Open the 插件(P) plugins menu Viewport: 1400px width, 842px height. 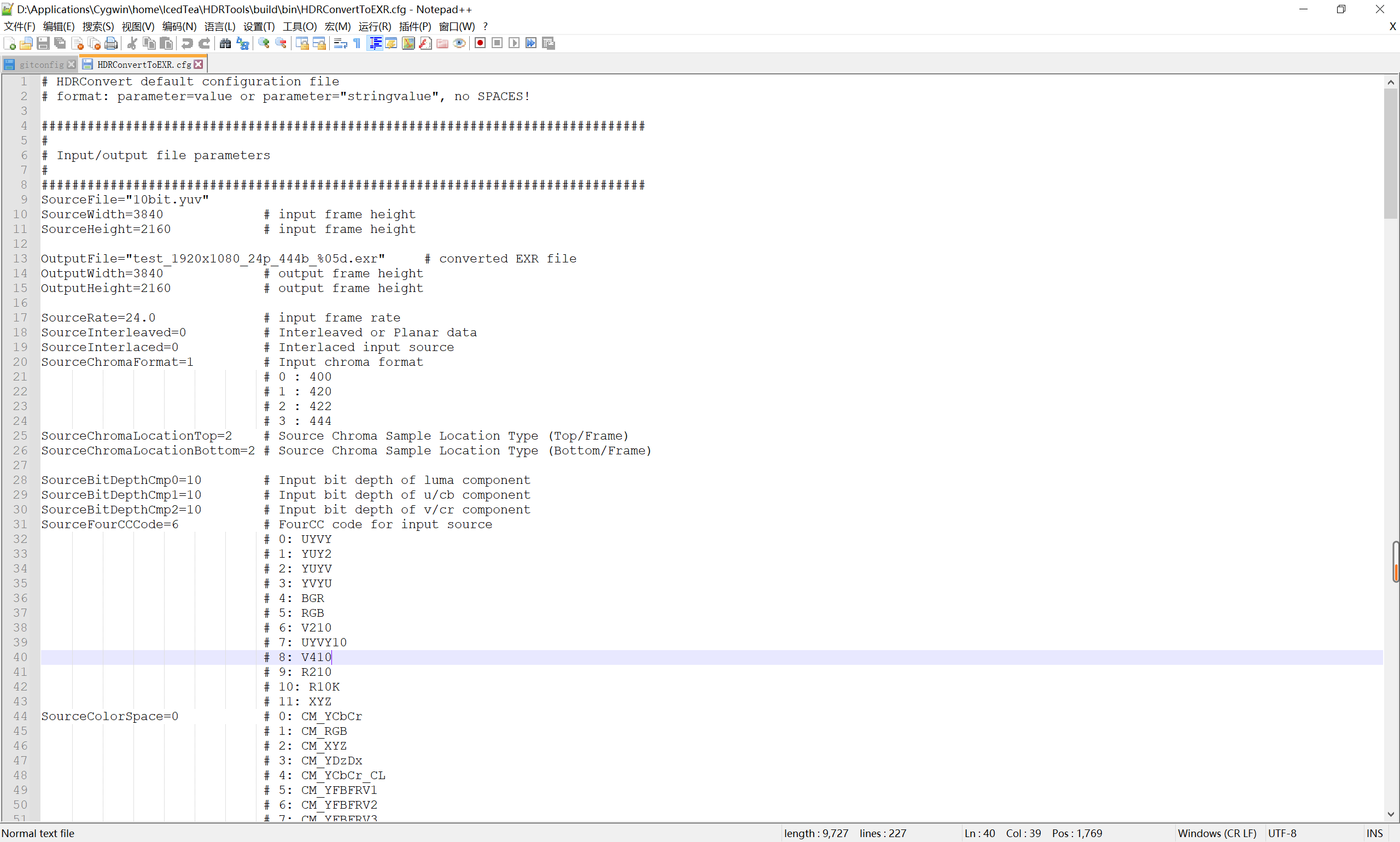coord(415,26)
